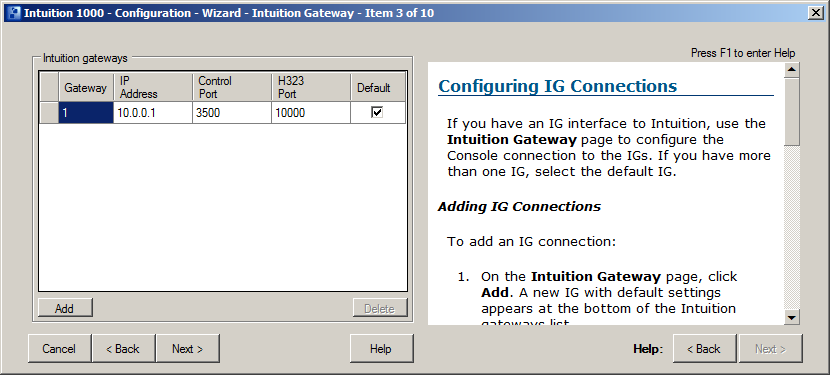Toggle the Default checkbox for gateway 1
The width and height of the screenshot is (830, 375).
(377, 112)
